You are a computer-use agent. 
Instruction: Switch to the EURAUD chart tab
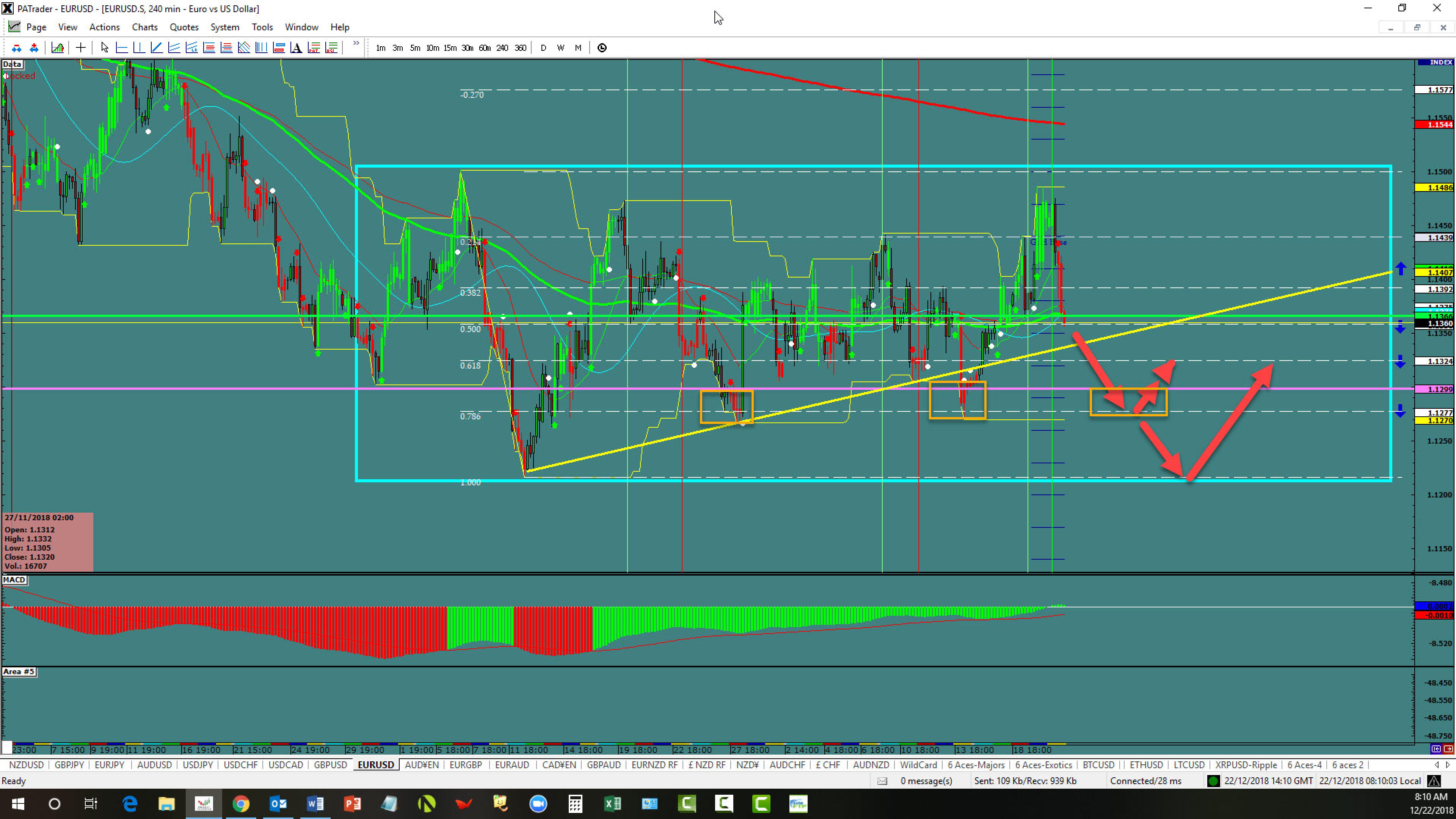pos(512,765)
